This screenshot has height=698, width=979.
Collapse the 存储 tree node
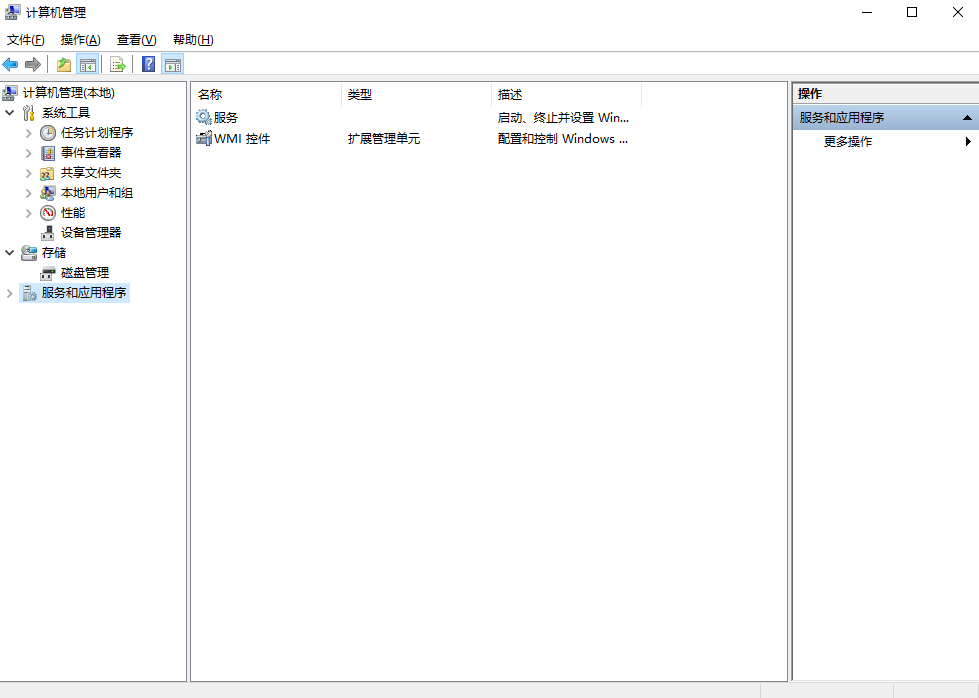click(9, 252)
